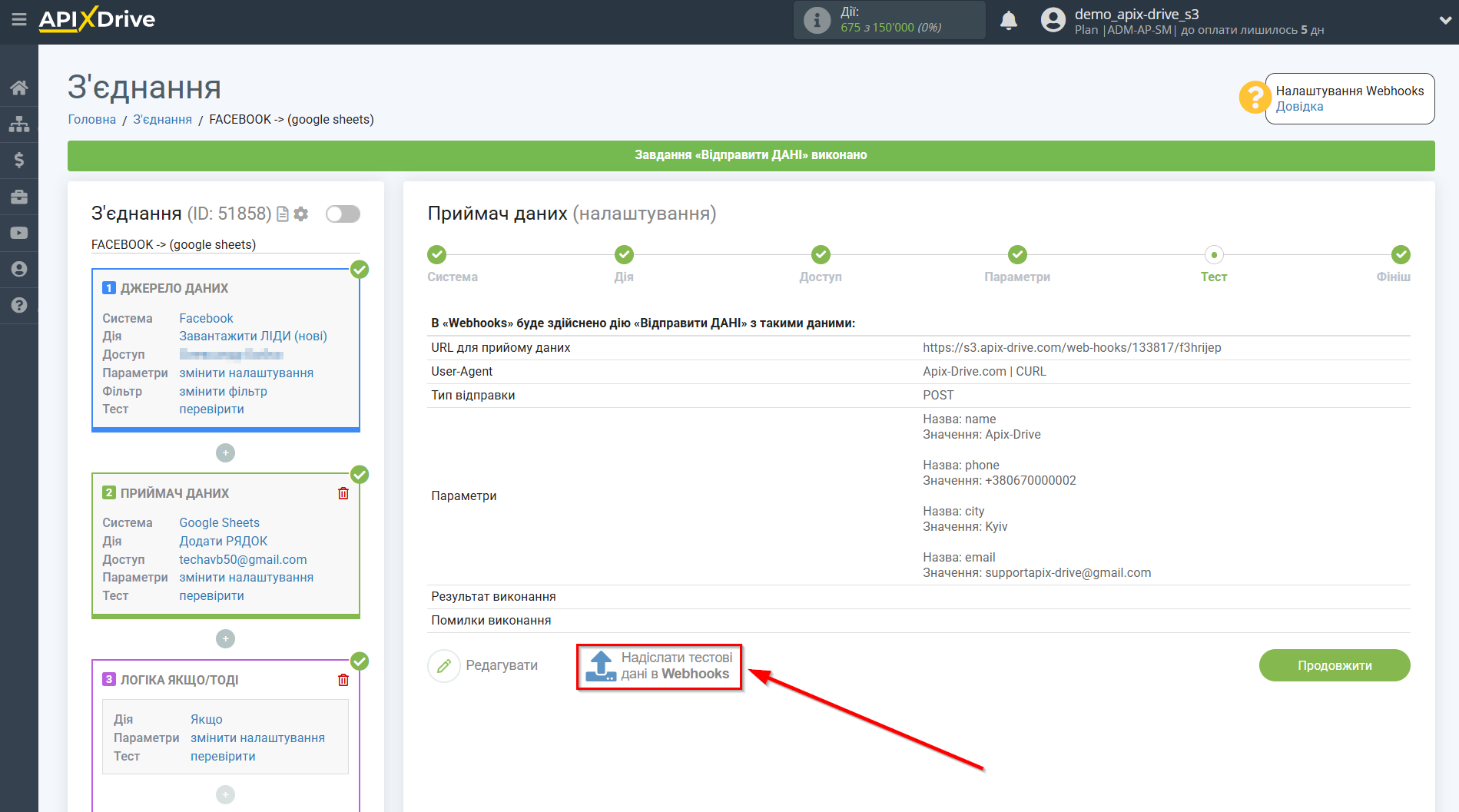Click змінити налаштування in logic block
The image size is (1459, 812).
pyautogui.click(x=257, y=737)
